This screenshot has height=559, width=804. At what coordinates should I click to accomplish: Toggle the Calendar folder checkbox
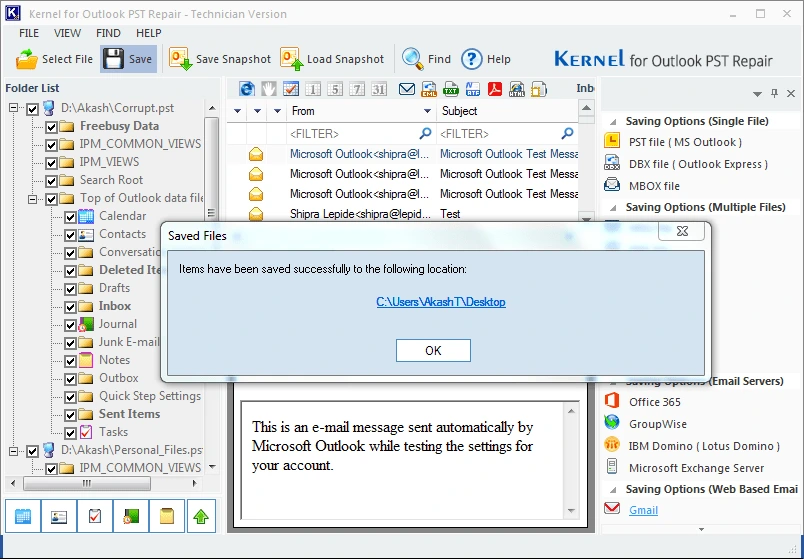(70, 216)
